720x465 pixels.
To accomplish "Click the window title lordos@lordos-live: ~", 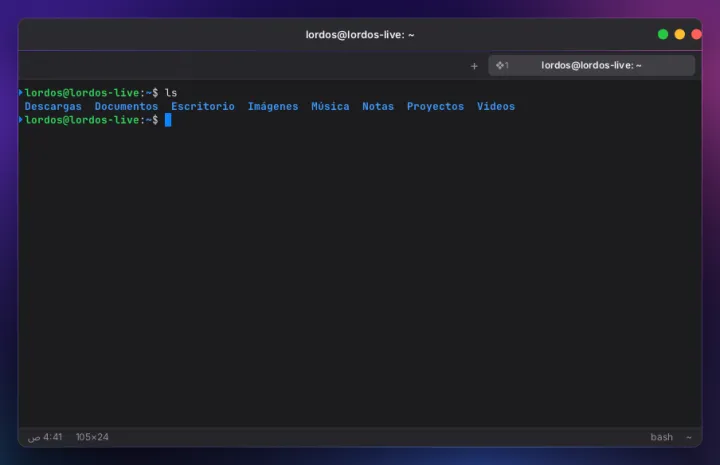I will point(360,35).
